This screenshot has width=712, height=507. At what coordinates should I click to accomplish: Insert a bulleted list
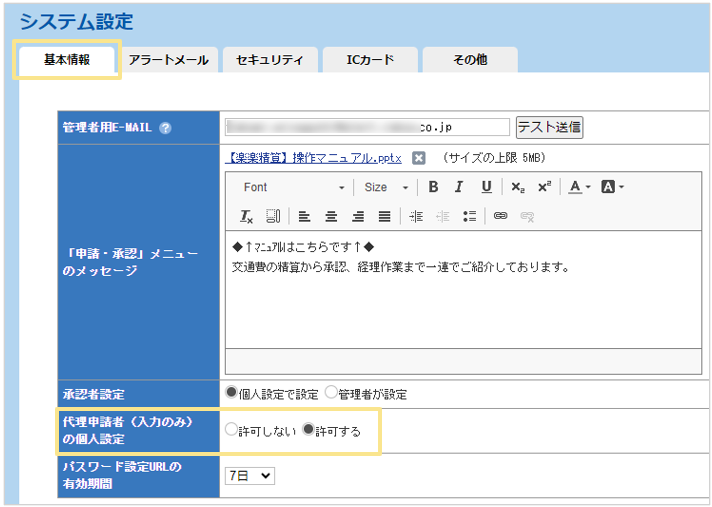[470, 216]
